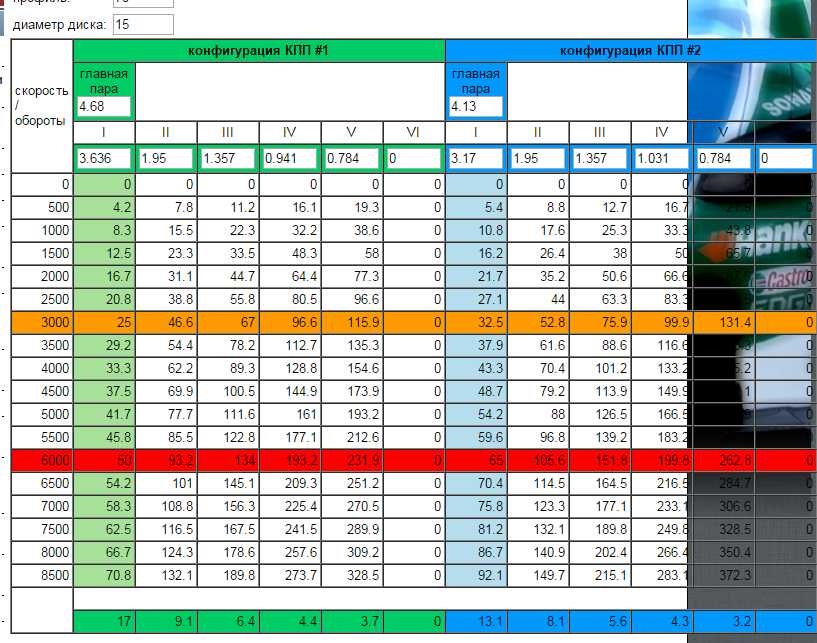Click the диаметр диска label
This screenshot has width=817, height=643.
click(59, 24)
